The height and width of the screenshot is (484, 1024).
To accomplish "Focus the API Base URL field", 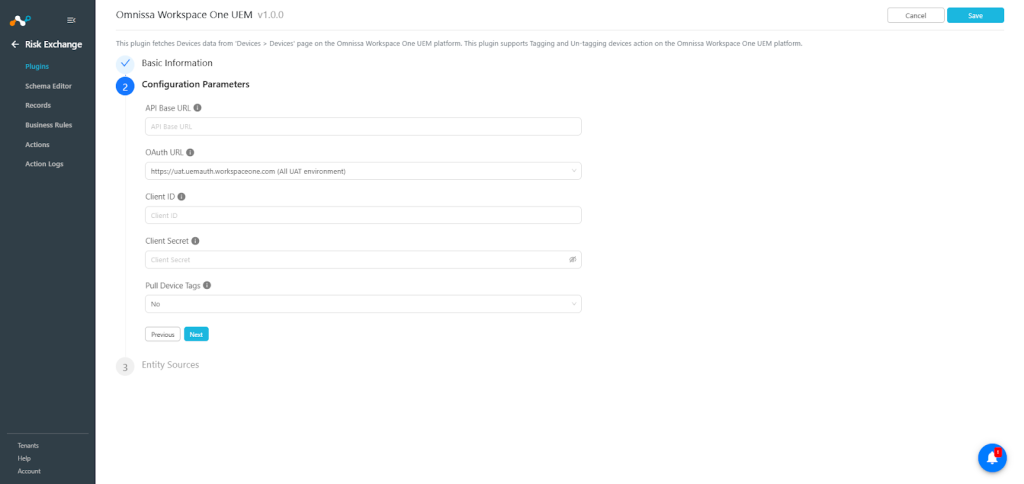I will click(363, 127).
